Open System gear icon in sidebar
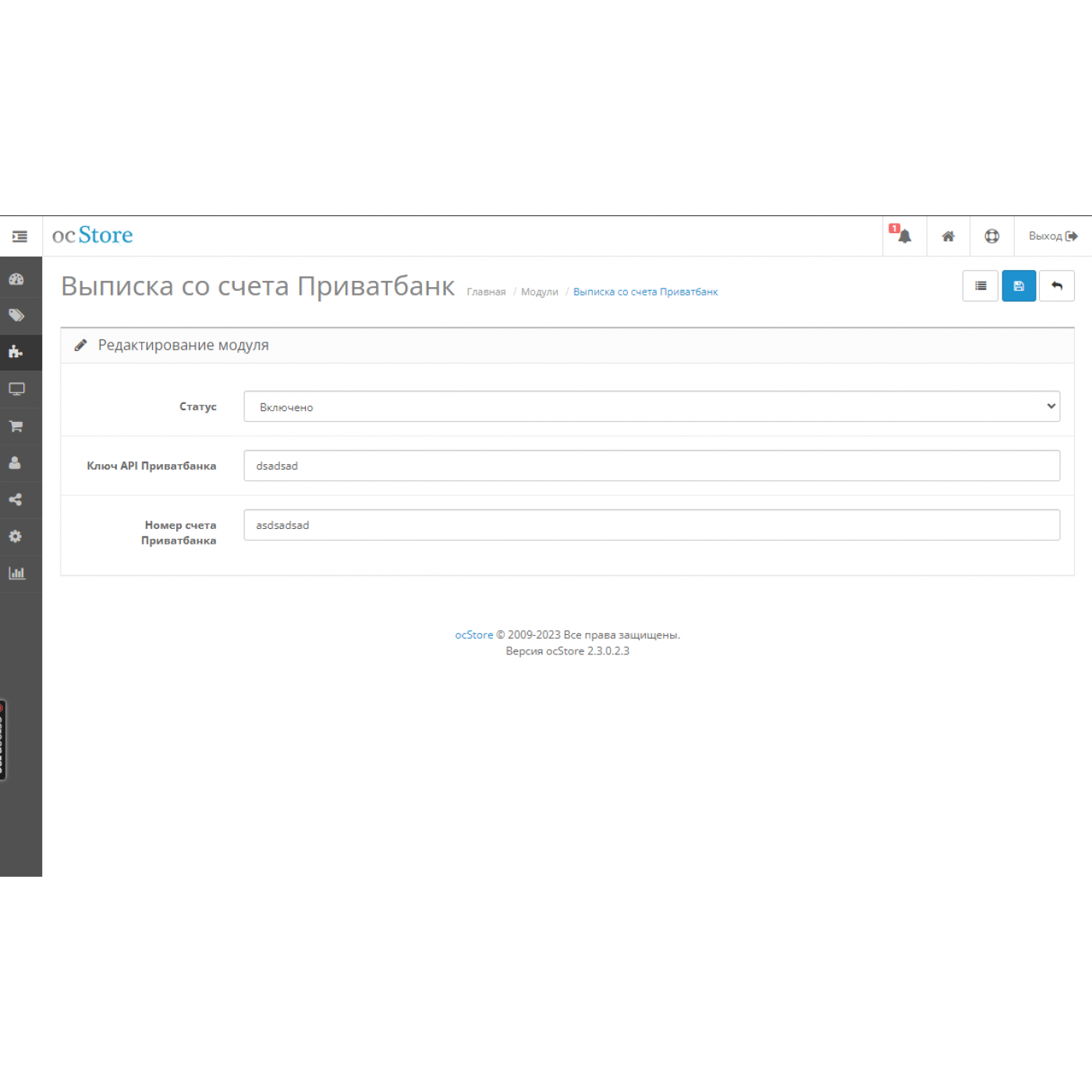This screenshot has height=1092, width=1092. point(16,537)
